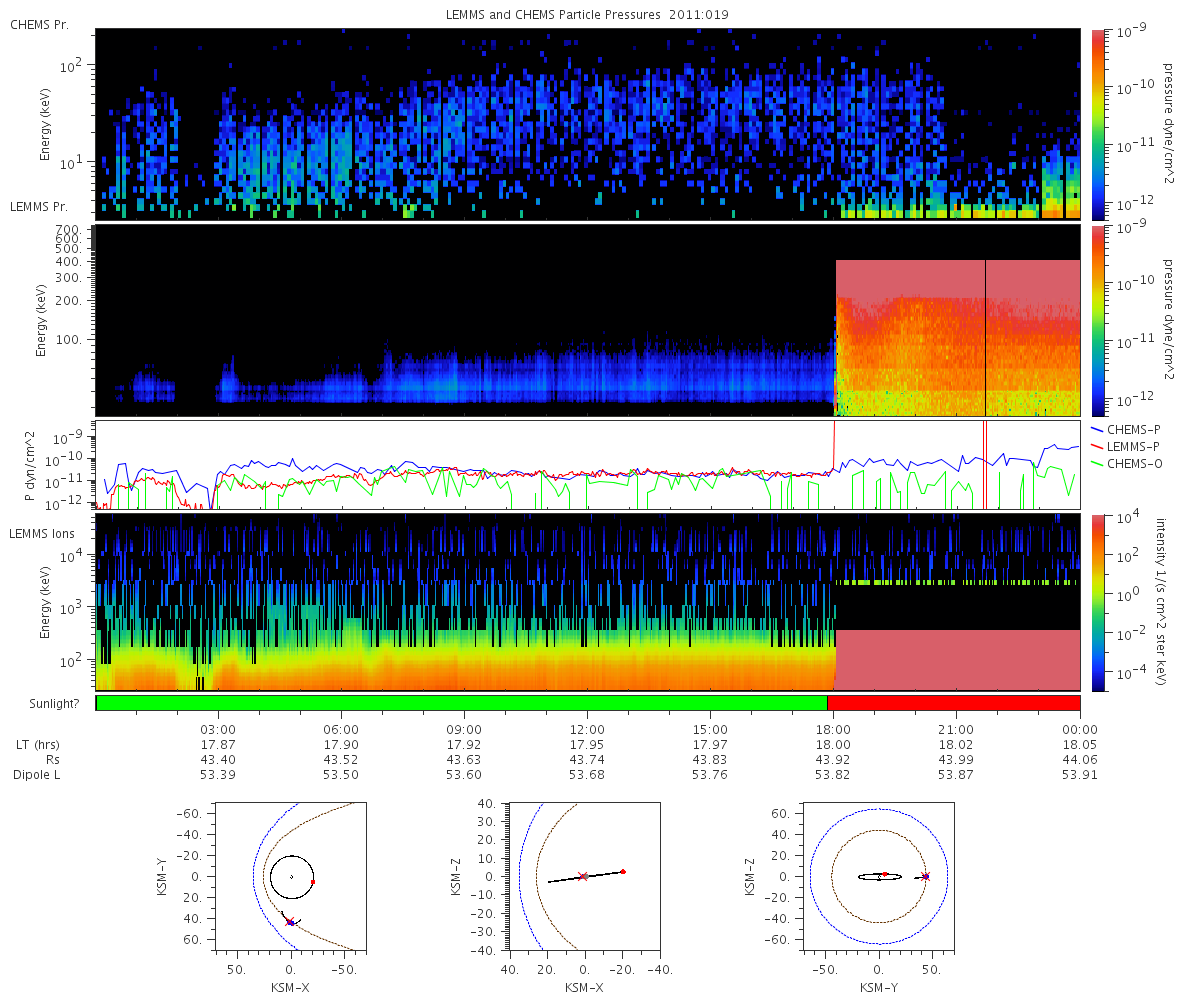
Task: Click the 'CHEMS-O' legend entry
Action: [x=1127, y=463]
